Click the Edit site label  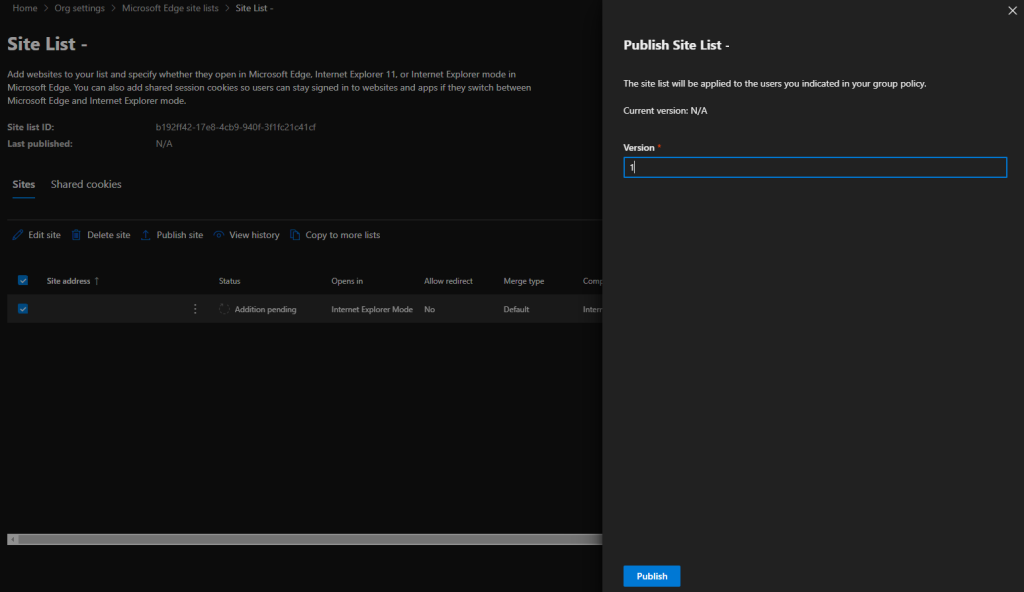click(44, 235)
